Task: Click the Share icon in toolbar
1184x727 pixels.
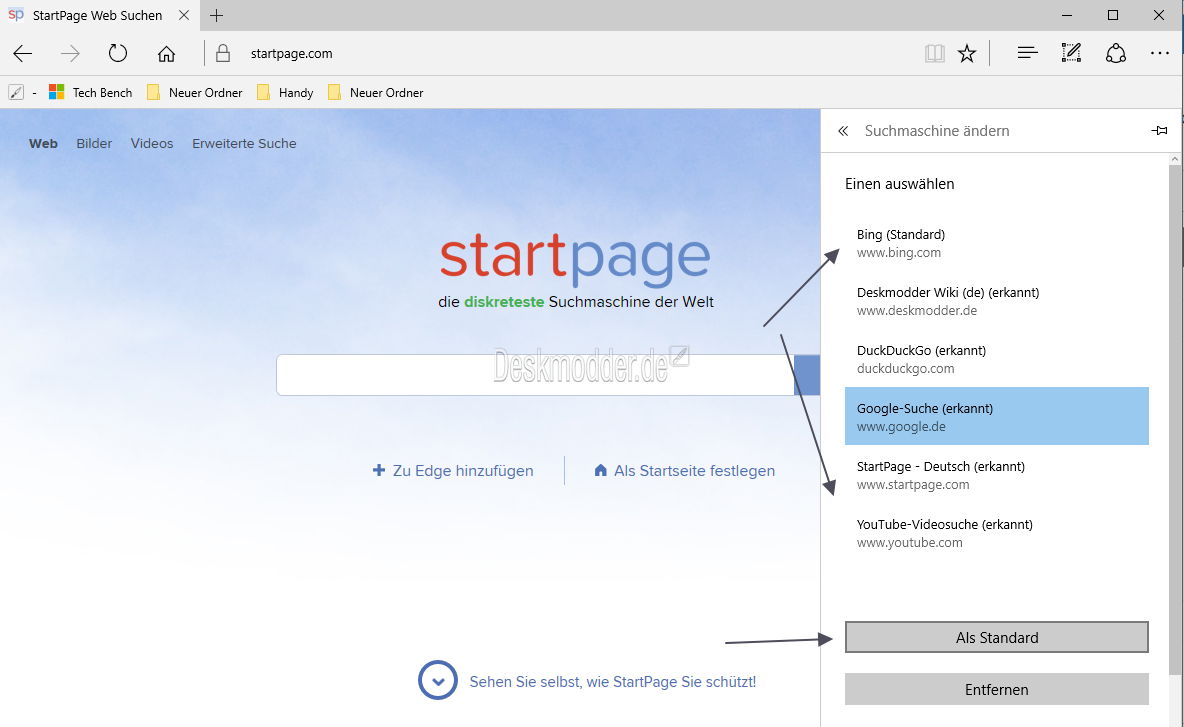Action: tap(1115, 53)
